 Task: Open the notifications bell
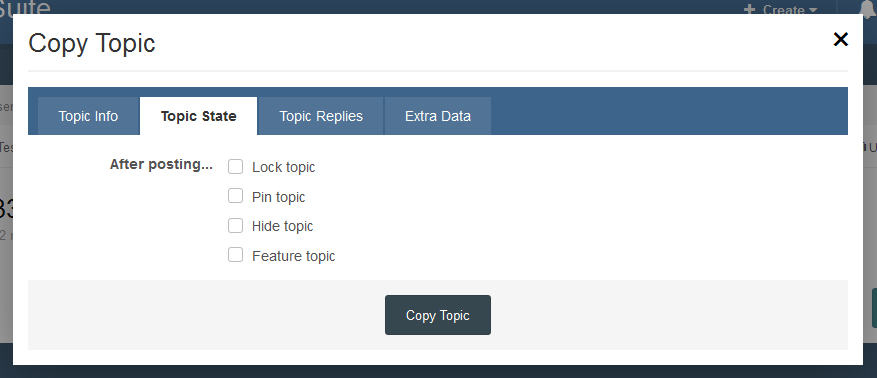[x=869, y=9]
